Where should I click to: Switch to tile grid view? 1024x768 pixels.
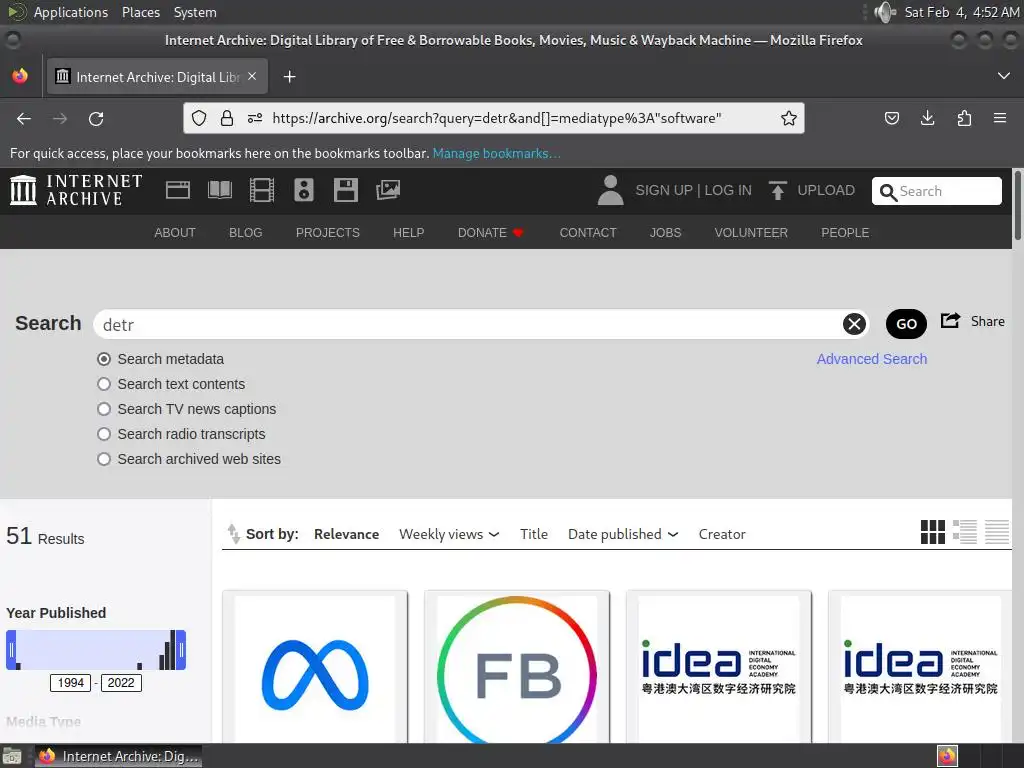(933, 532)
